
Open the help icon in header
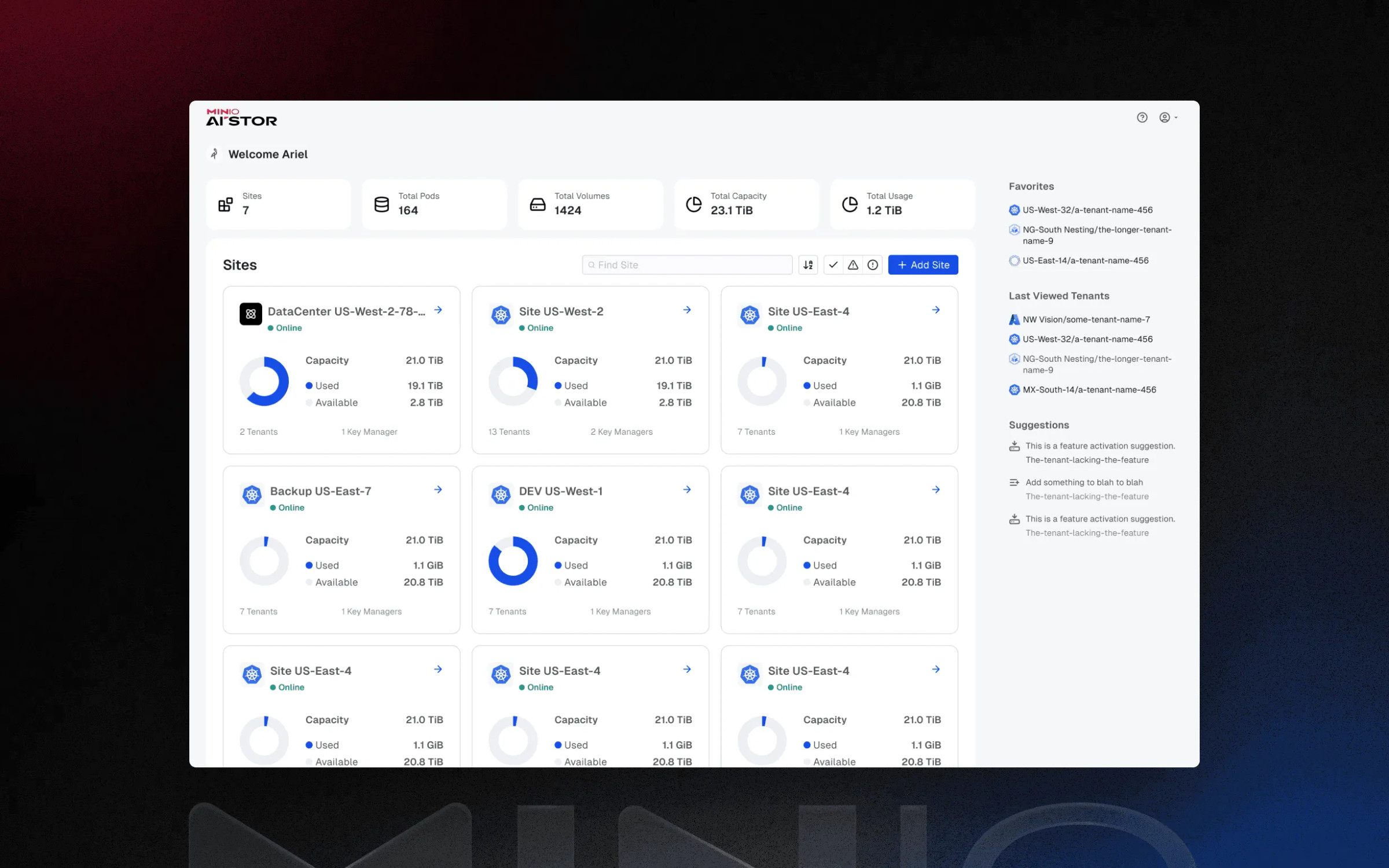(x=1141, y=117)
